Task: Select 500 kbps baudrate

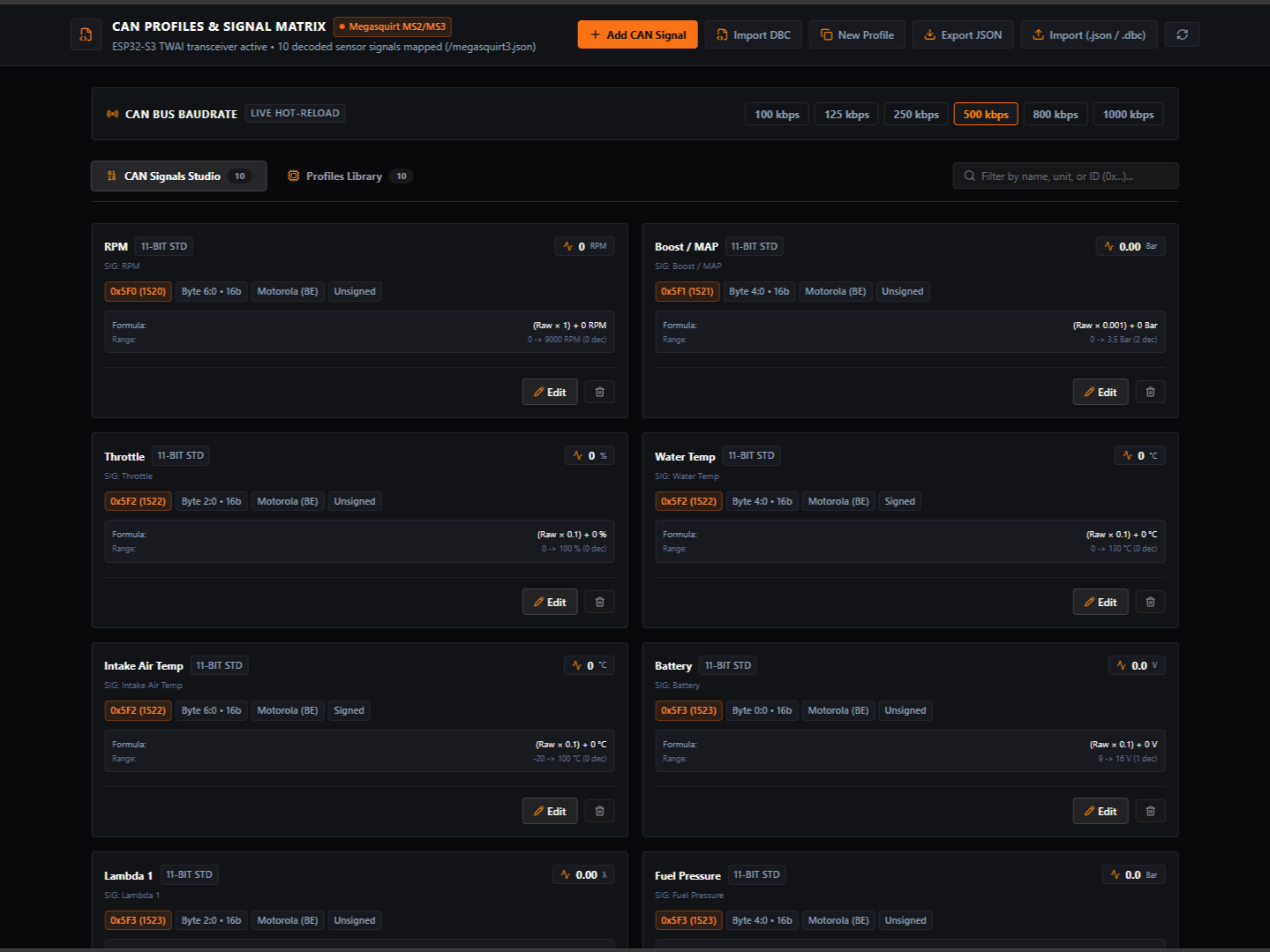Action: [986, 114]
